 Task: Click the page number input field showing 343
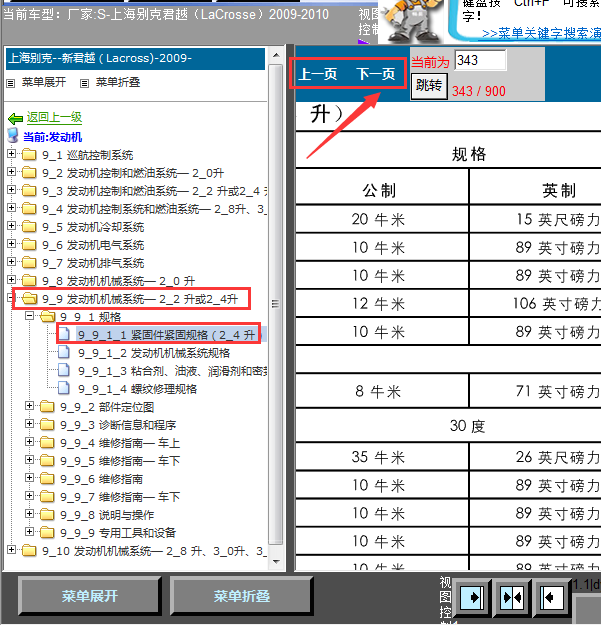479,60
